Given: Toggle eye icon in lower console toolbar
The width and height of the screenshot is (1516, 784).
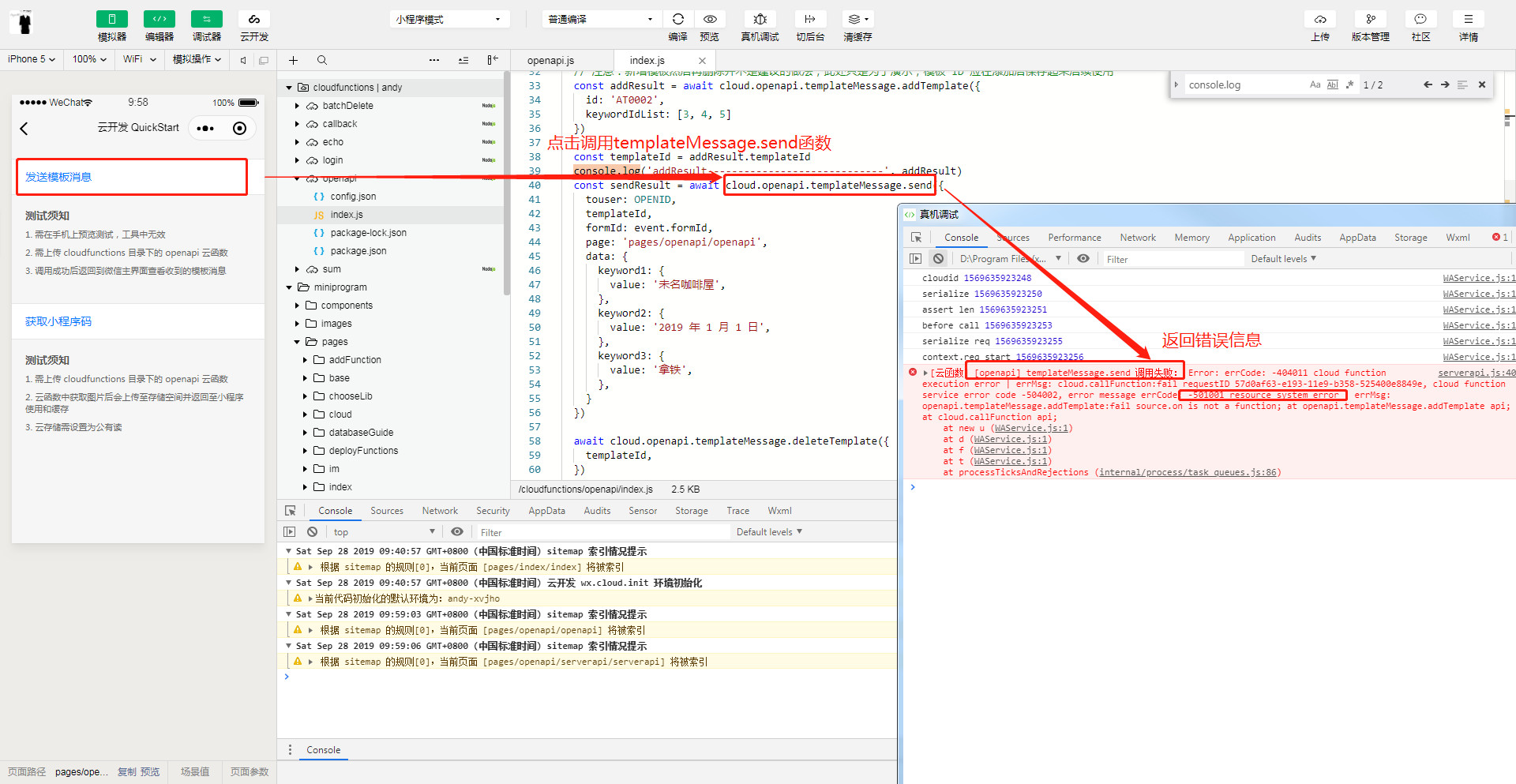Looking at the screenshot, I should point(457,532).
